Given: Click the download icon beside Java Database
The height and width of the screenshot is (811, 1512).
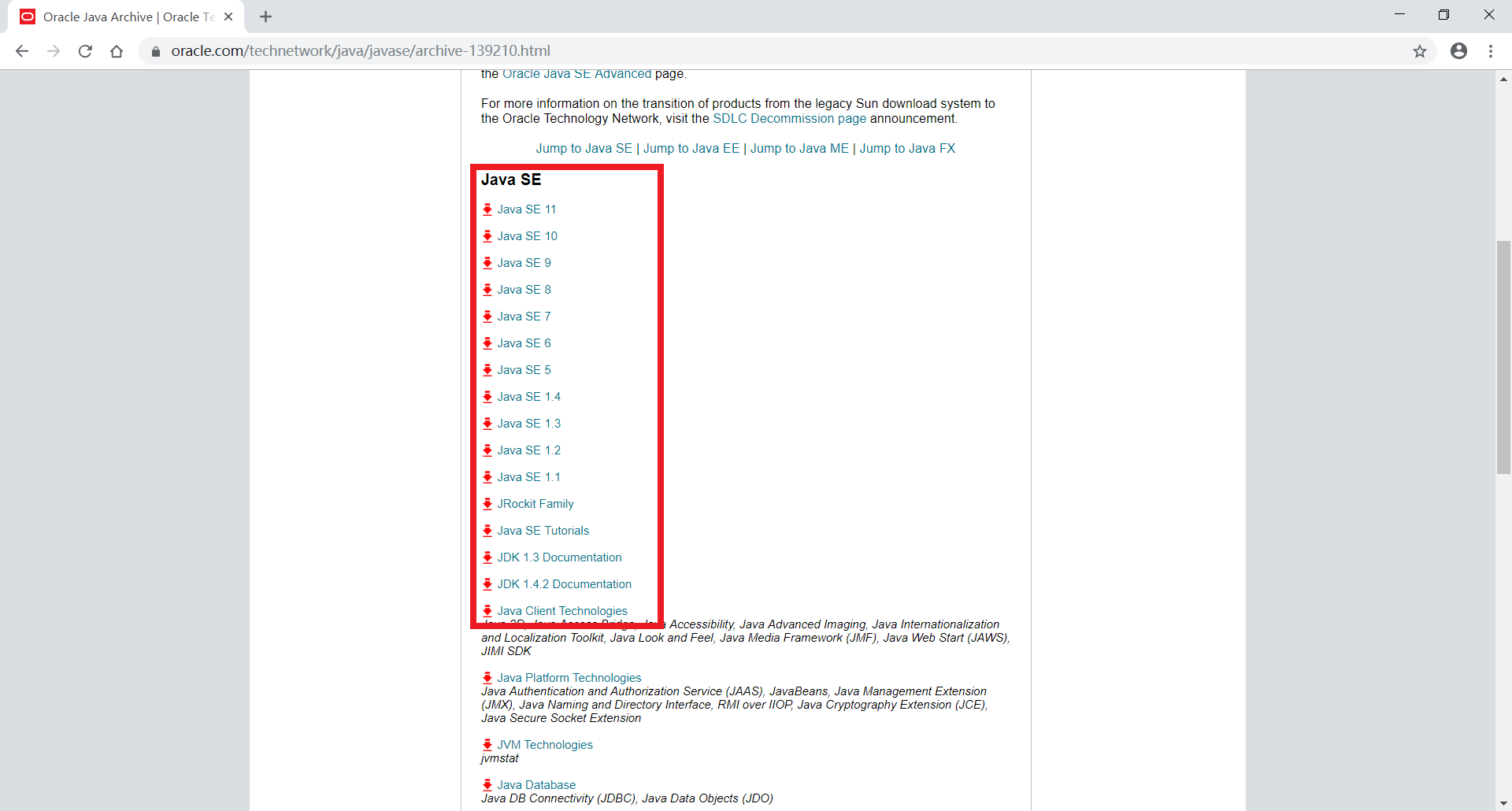Looking at the screenshot, I should tap(488, 784).
